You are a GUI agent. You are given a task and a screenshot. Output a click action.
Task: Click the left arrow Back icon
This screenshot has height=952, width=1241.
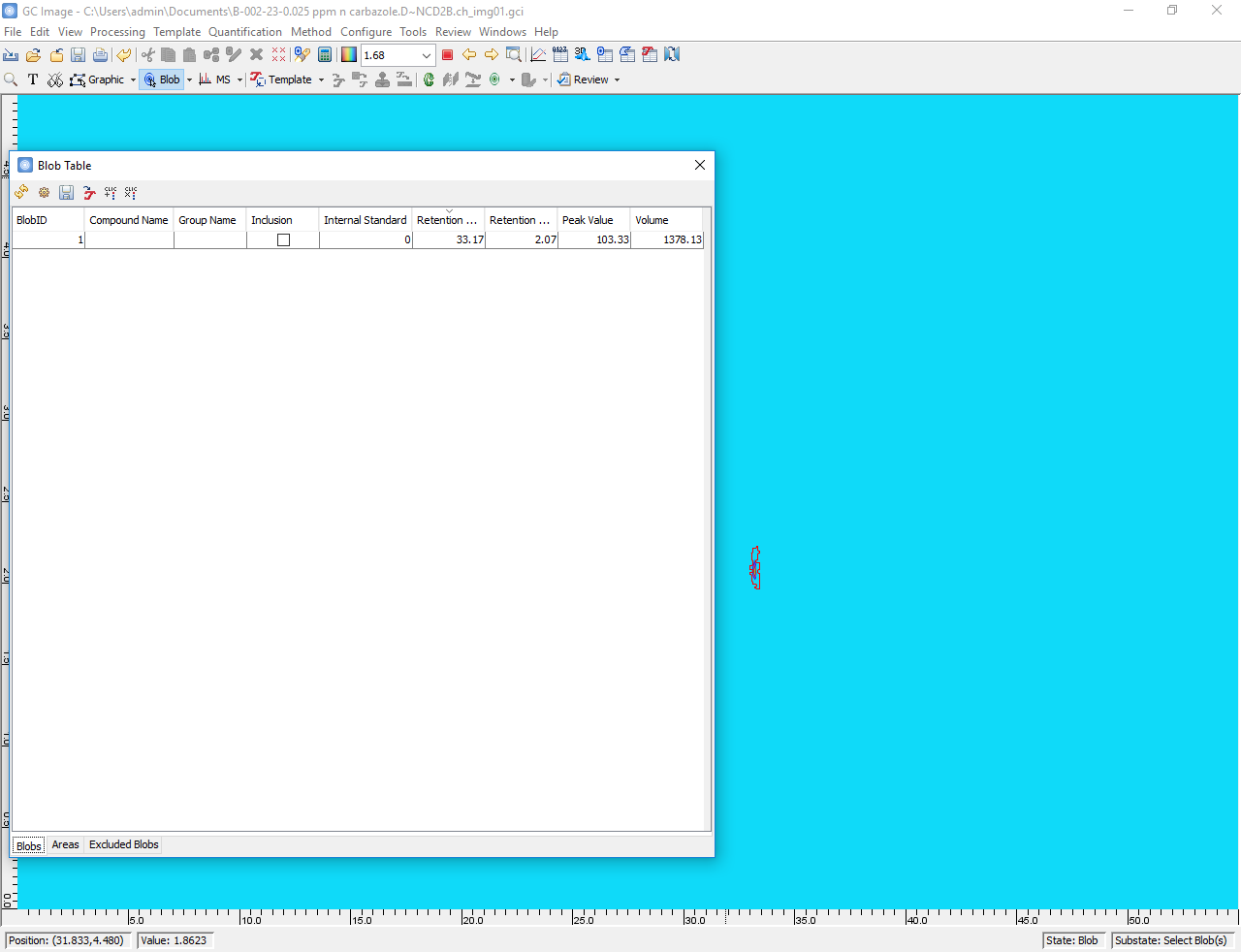pyautogui.click(x=469, y=55)
